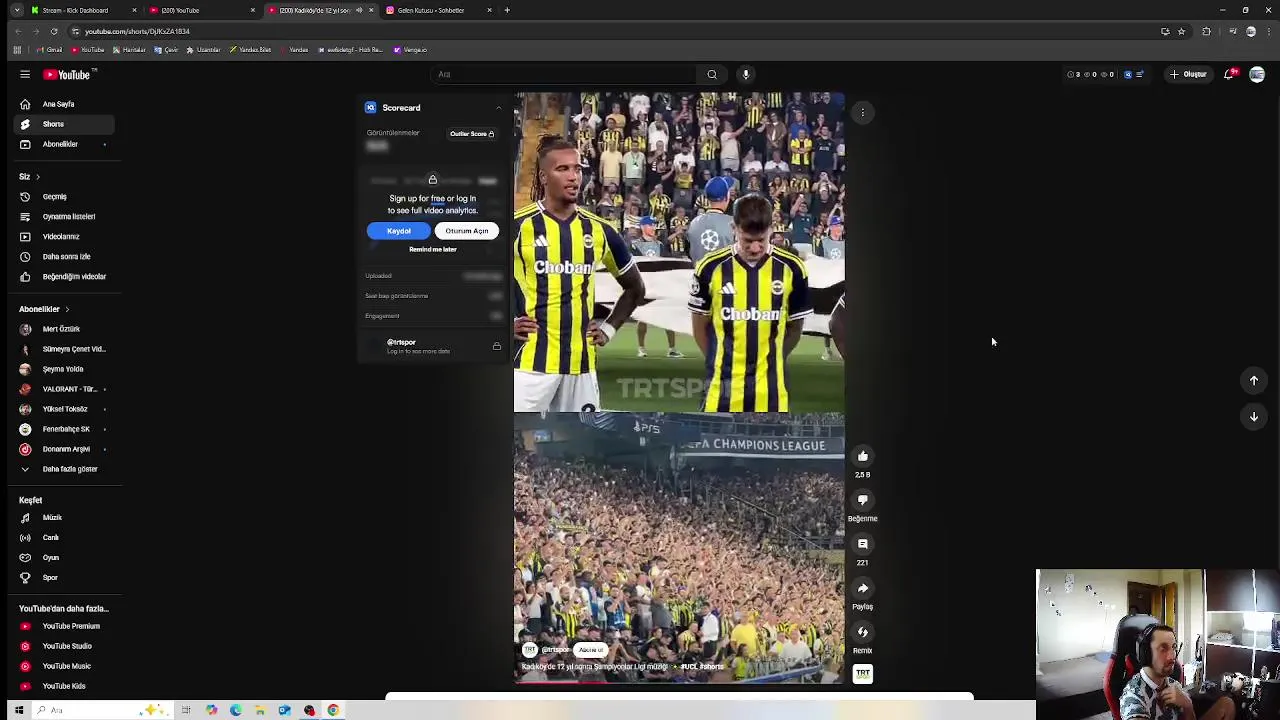1280x720 pixels.
Task: Remix this short
Action: [862, 632]
